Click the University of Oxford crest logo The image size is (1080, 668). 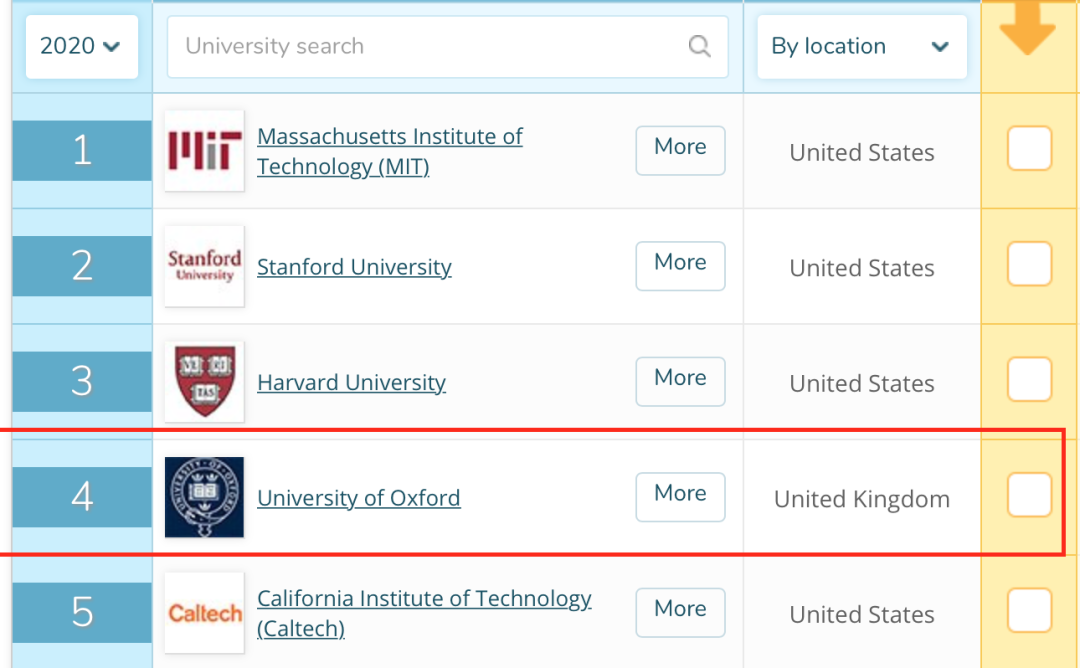click(x=204, y=497)
